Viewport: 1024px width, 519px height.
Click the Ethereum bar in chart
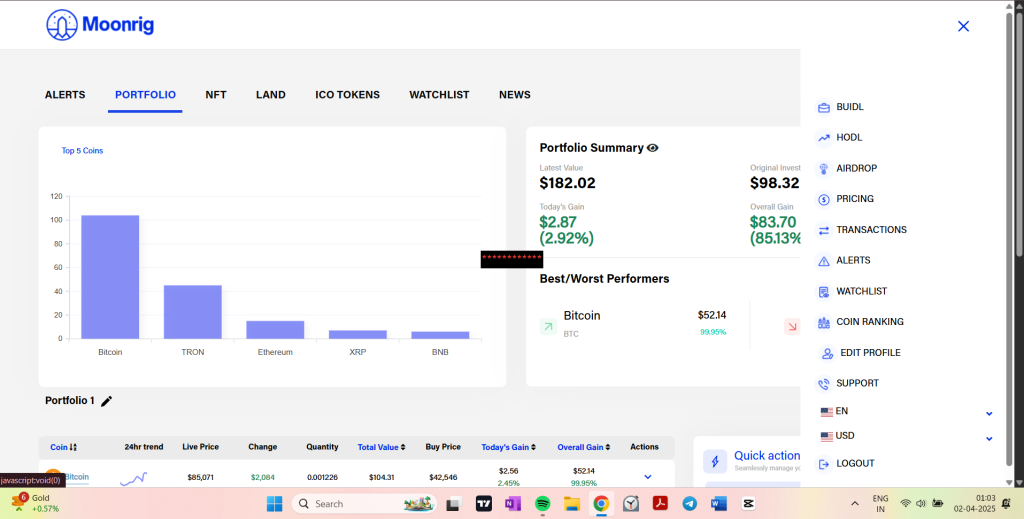[275, 330]
